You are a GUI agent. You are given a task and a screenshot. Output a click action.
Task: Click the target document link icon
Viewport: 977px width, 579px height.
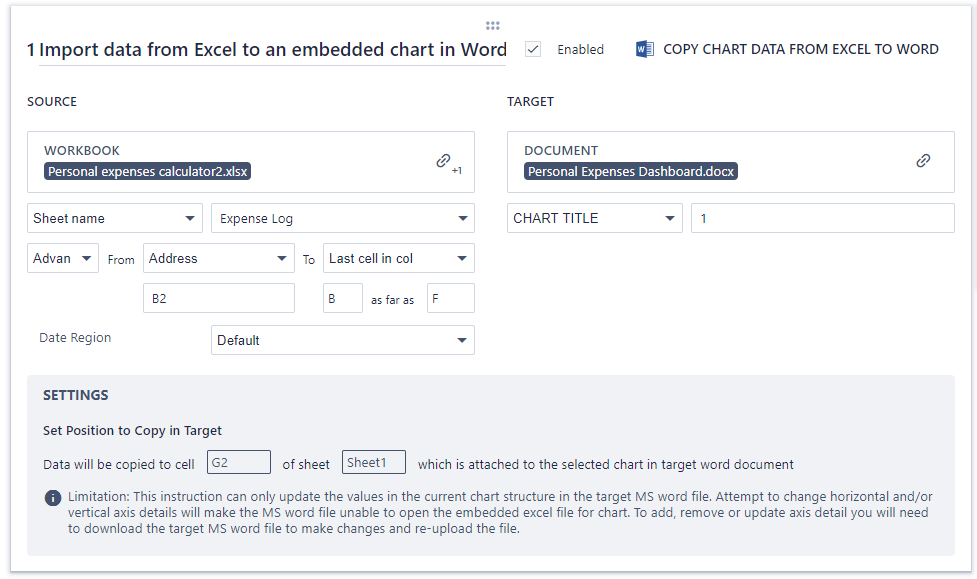pyautogui.click(x=923, y=160)
